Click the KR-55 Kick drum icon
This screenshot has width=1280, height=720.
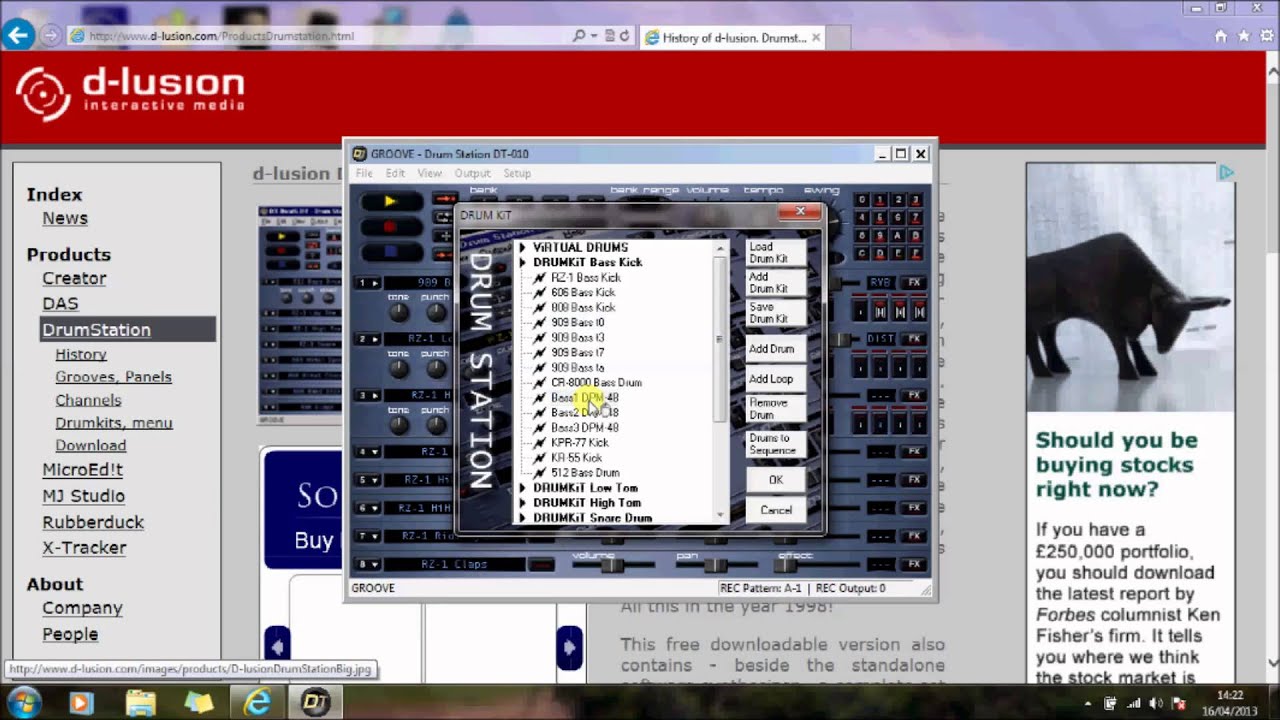[540, 457]
